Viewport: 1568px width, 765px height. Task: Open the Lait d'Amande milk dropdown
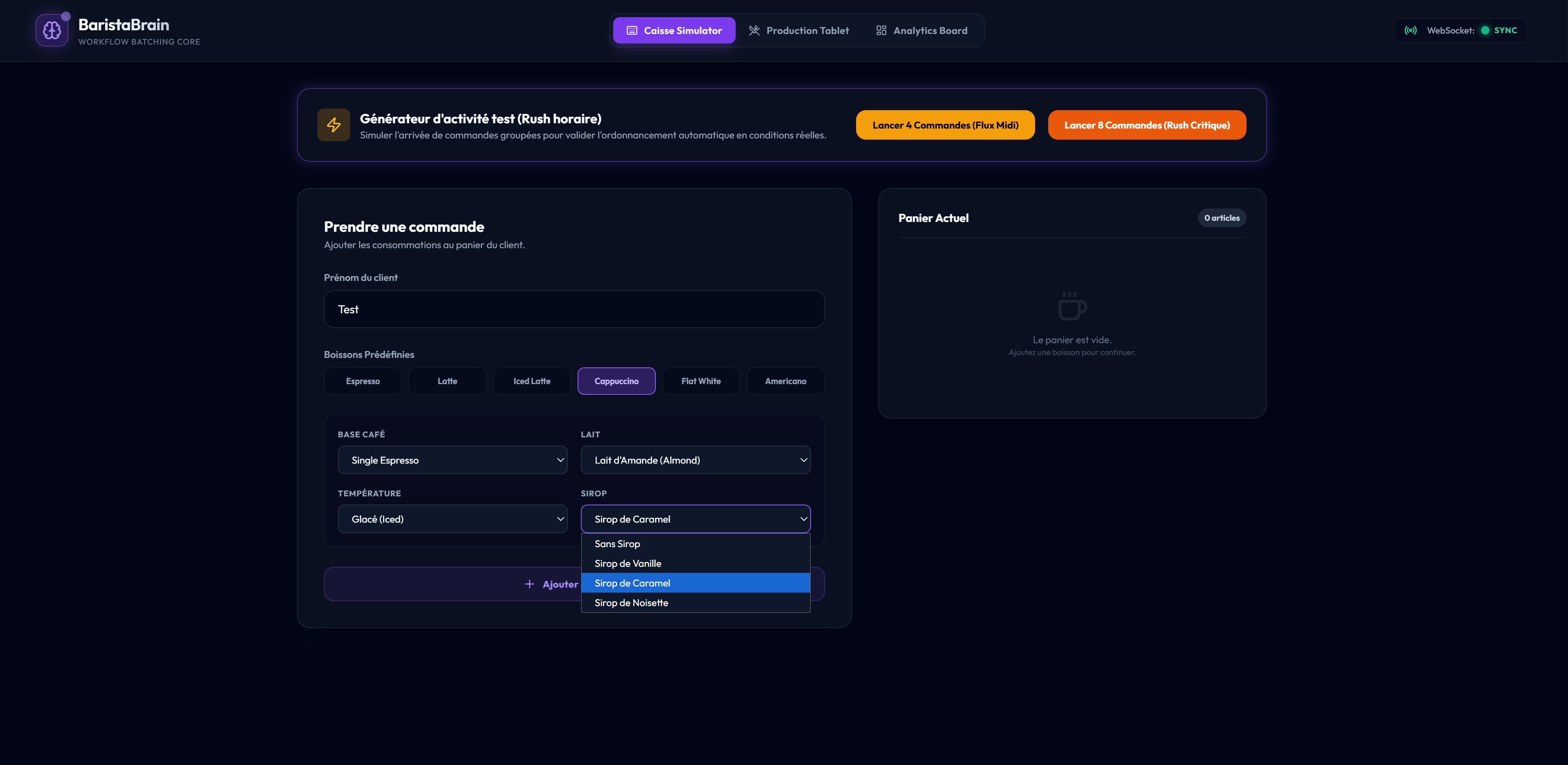click(695, 460)
